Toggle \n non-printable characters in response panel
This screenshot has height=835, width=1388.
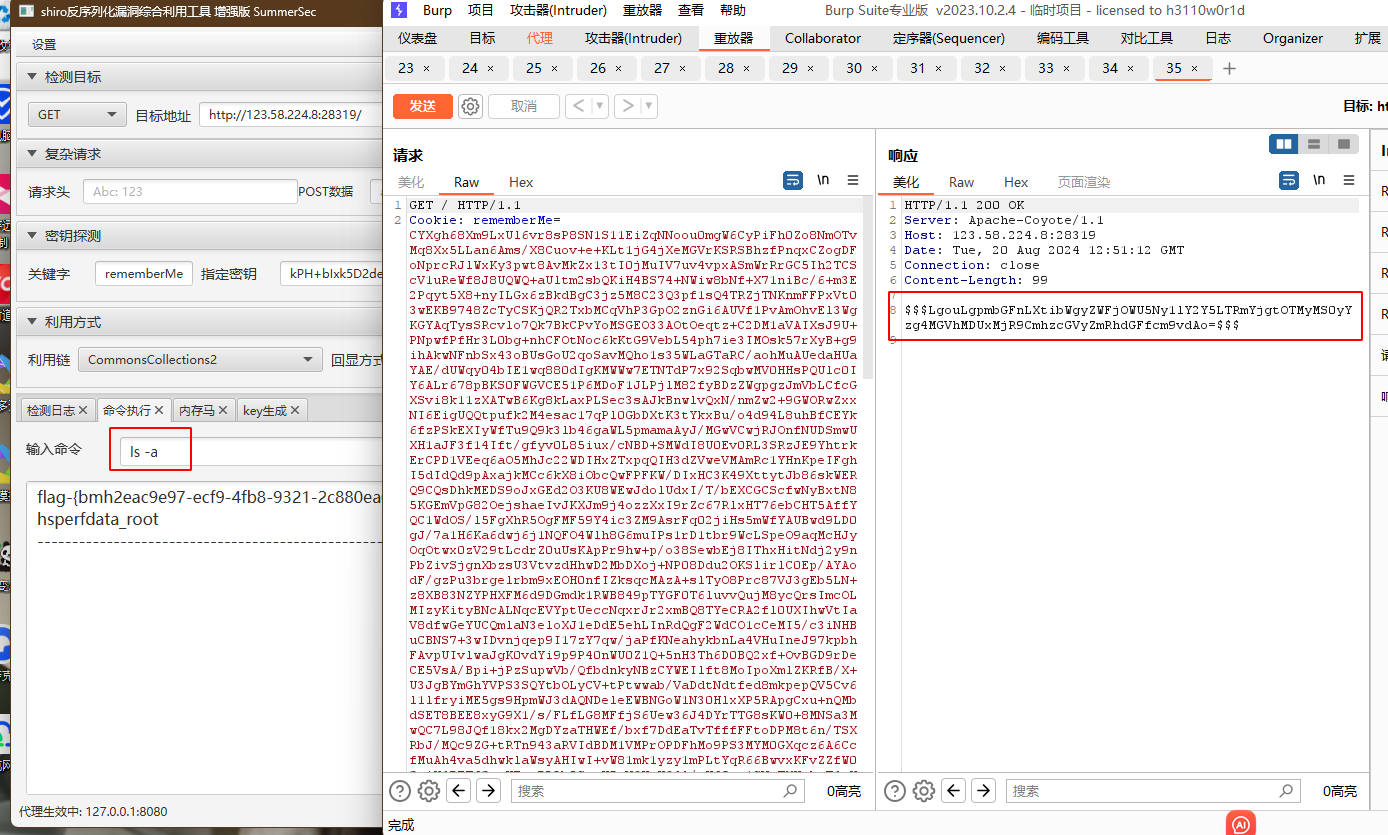point(1319,181)
